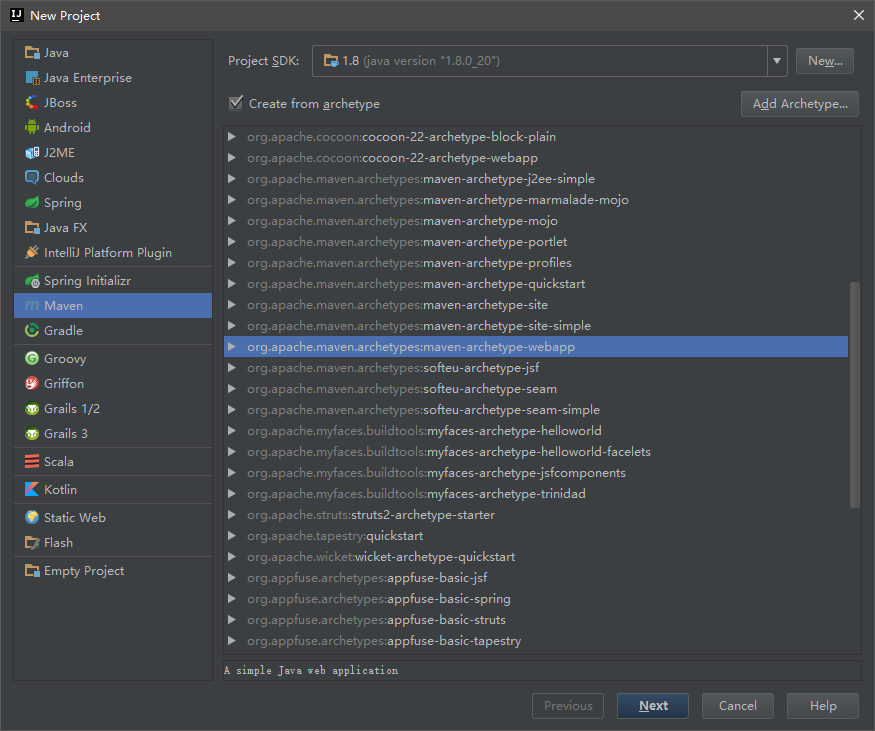Pick the Grails 3 icon

coord(32,434)
